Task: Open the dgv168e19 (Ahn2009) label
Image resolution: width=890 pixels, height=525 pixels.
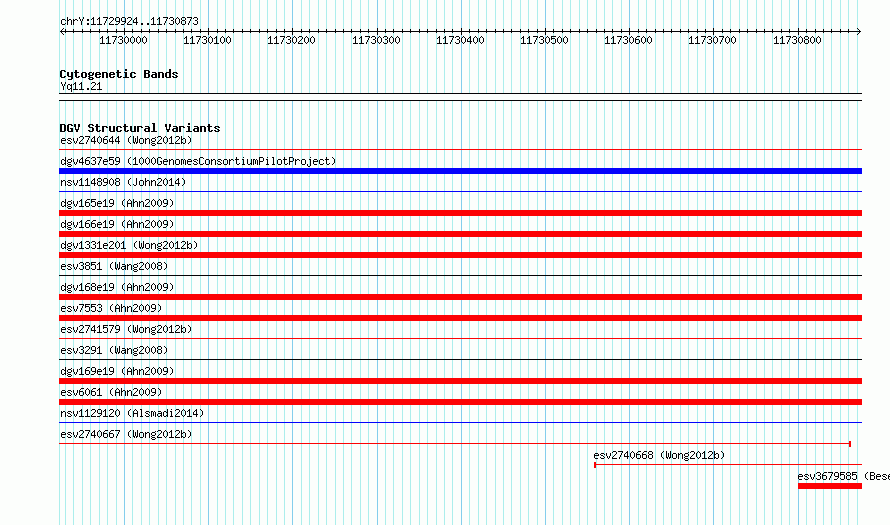Action: click(x=117, y=287)
